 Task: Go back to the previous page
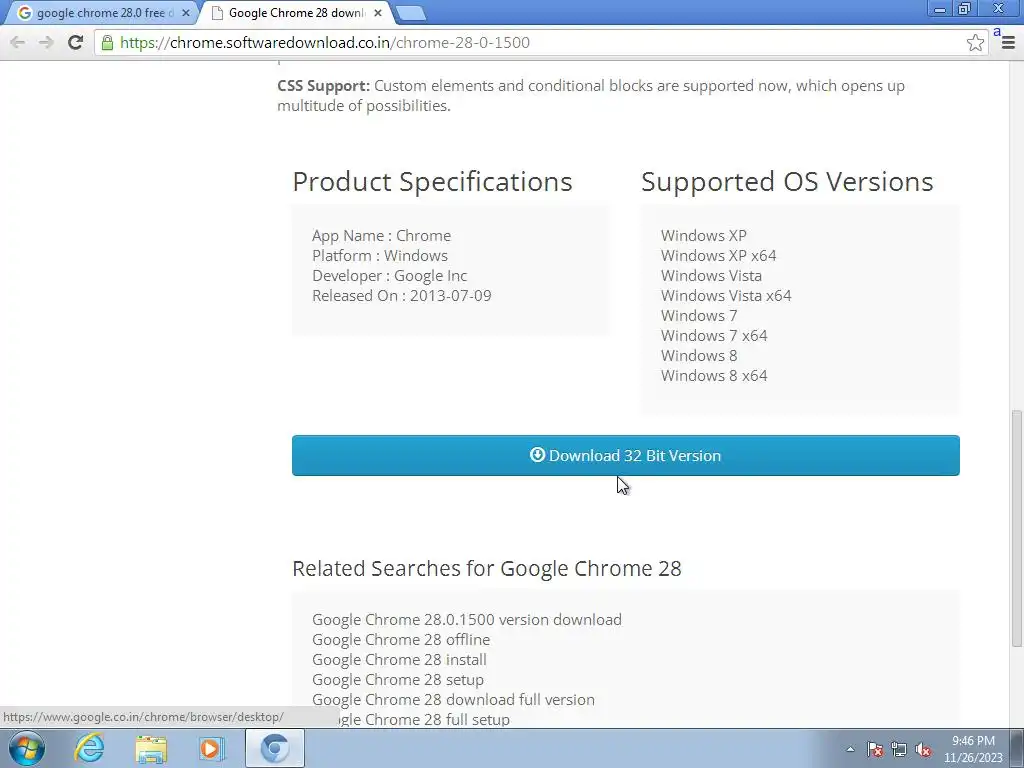(x=18, y=42)
